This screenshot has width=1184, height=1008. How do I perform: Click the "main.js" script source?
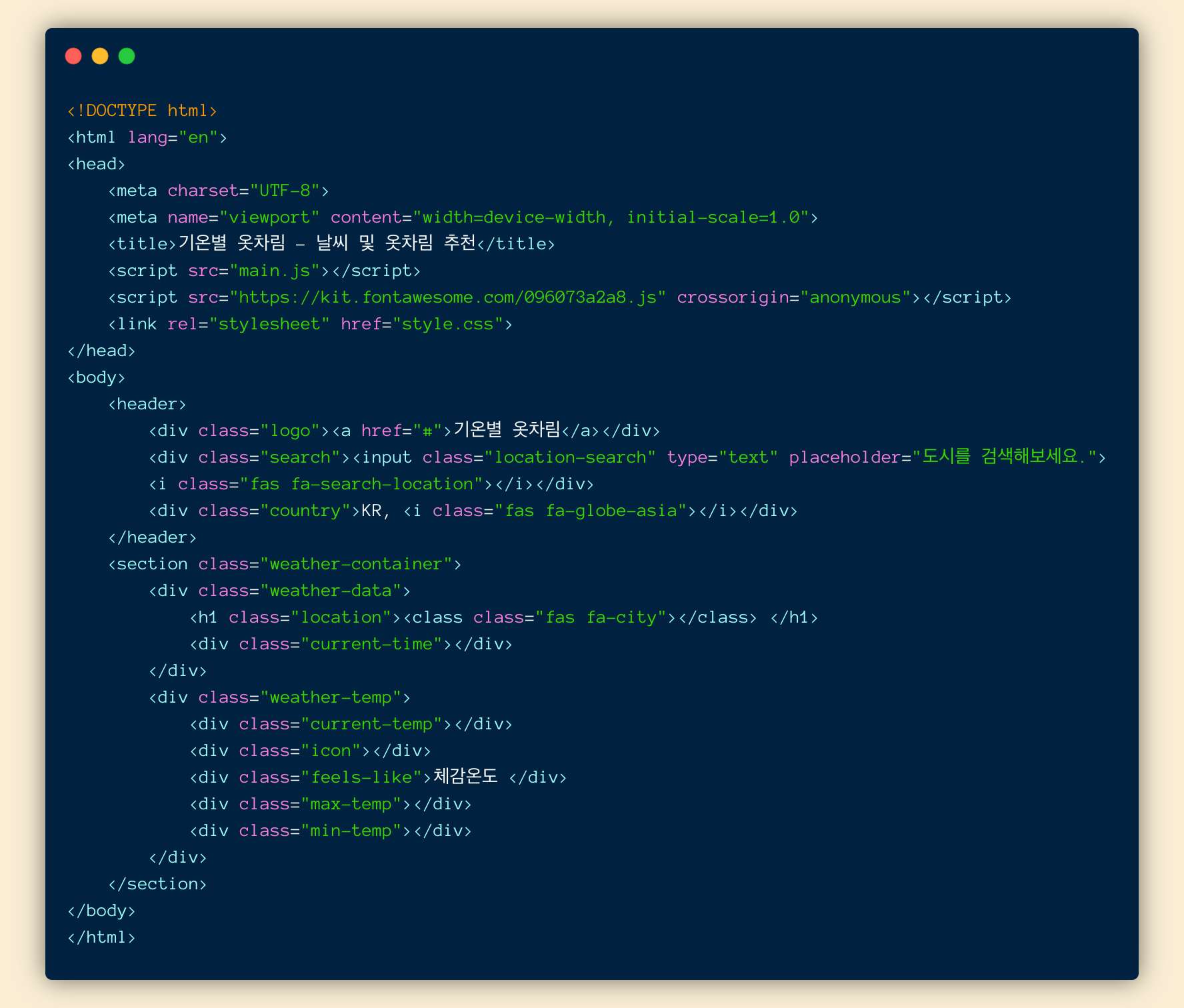[x=275, y=271]
